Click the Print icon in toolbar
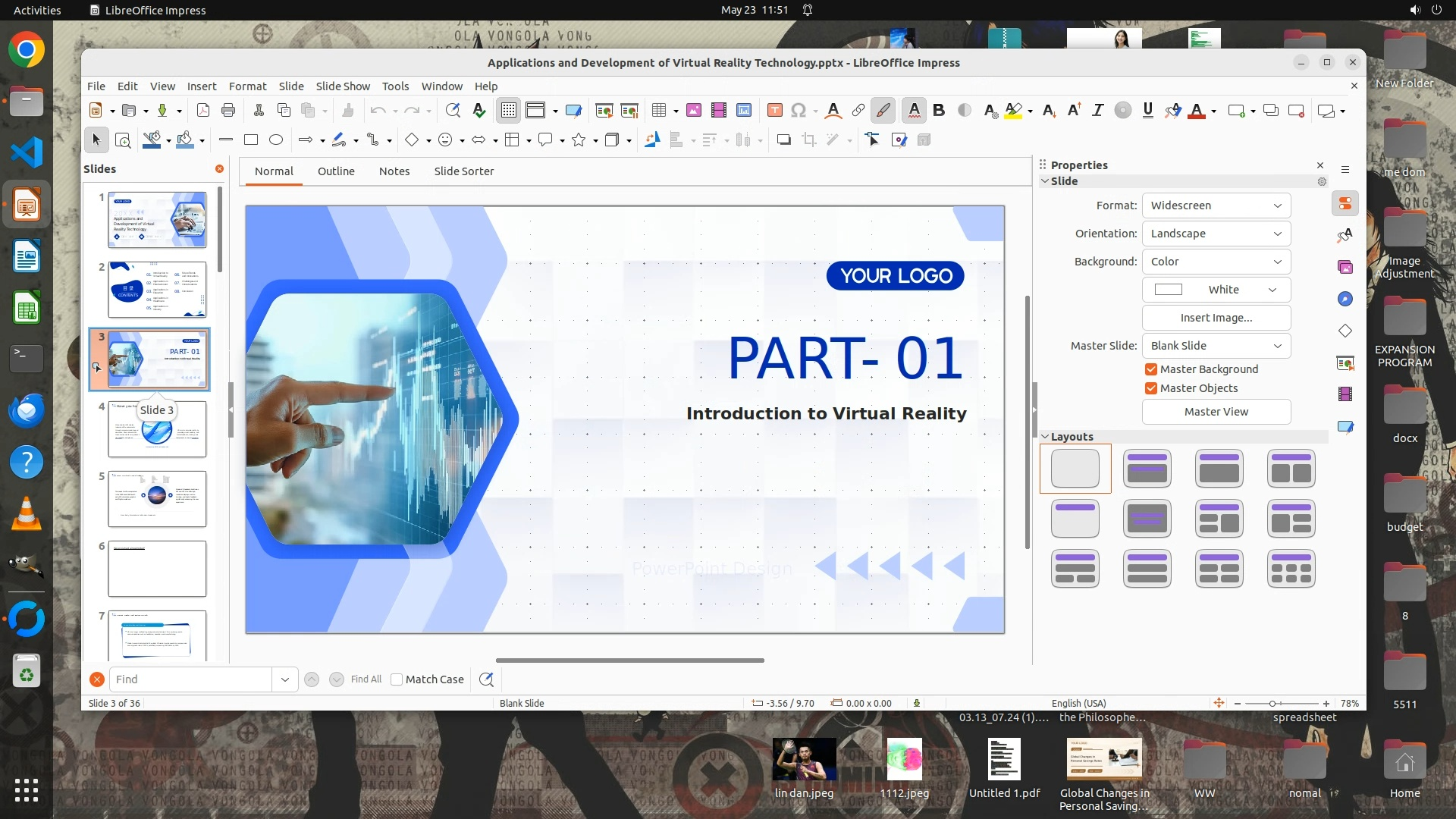The height and width of the screenshot is (819, 1456). click(228, 111)
